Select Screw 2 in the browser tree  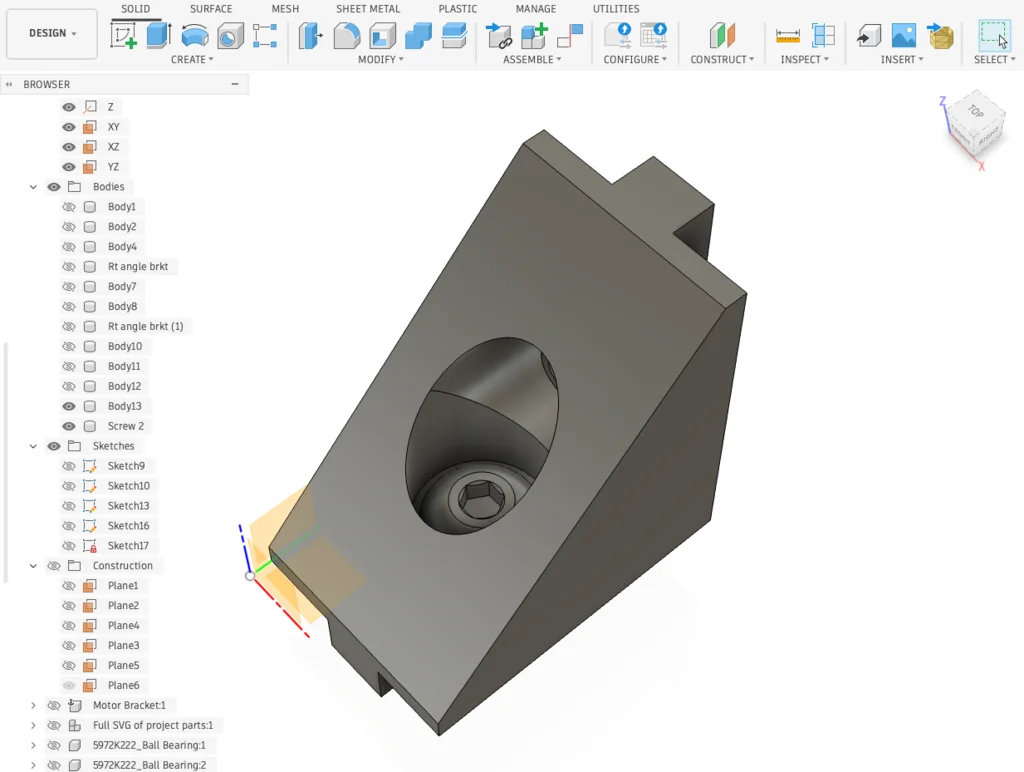pyautogui.click(x=125, y=426)
